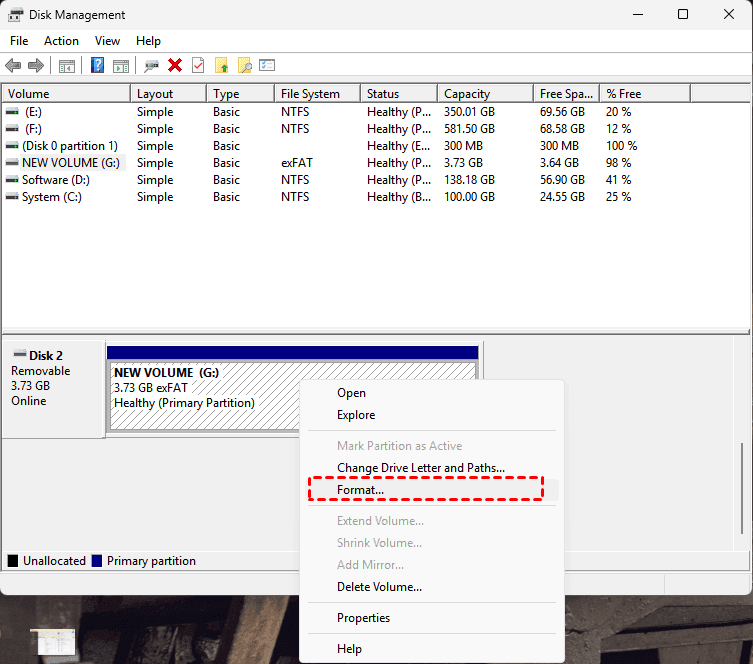Click the Properties checkmark page icon
The width and height of the screenshot is (753, 664).
(198, 66)
